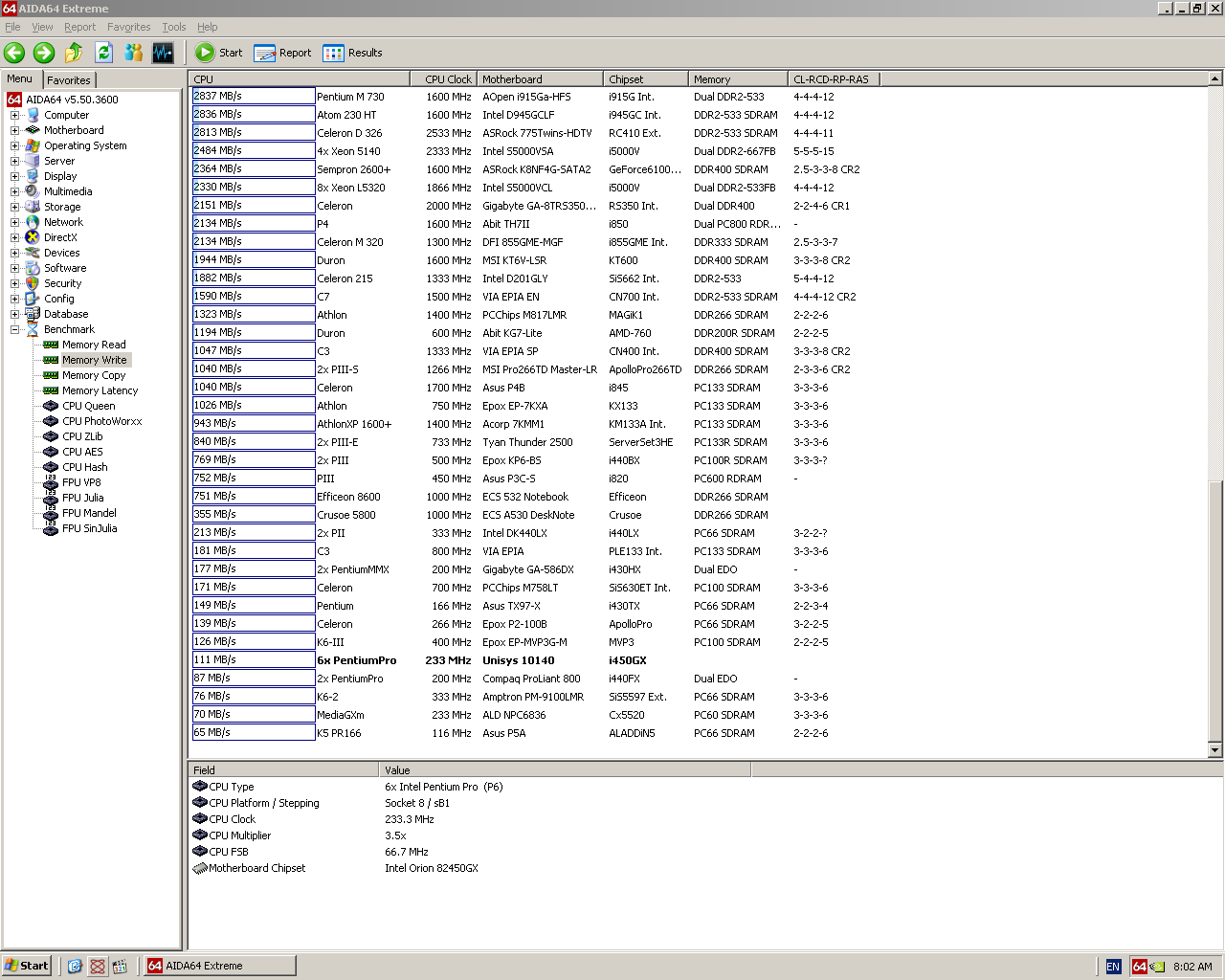Click the Refresh toolbar icon

[x=103, y=53]
